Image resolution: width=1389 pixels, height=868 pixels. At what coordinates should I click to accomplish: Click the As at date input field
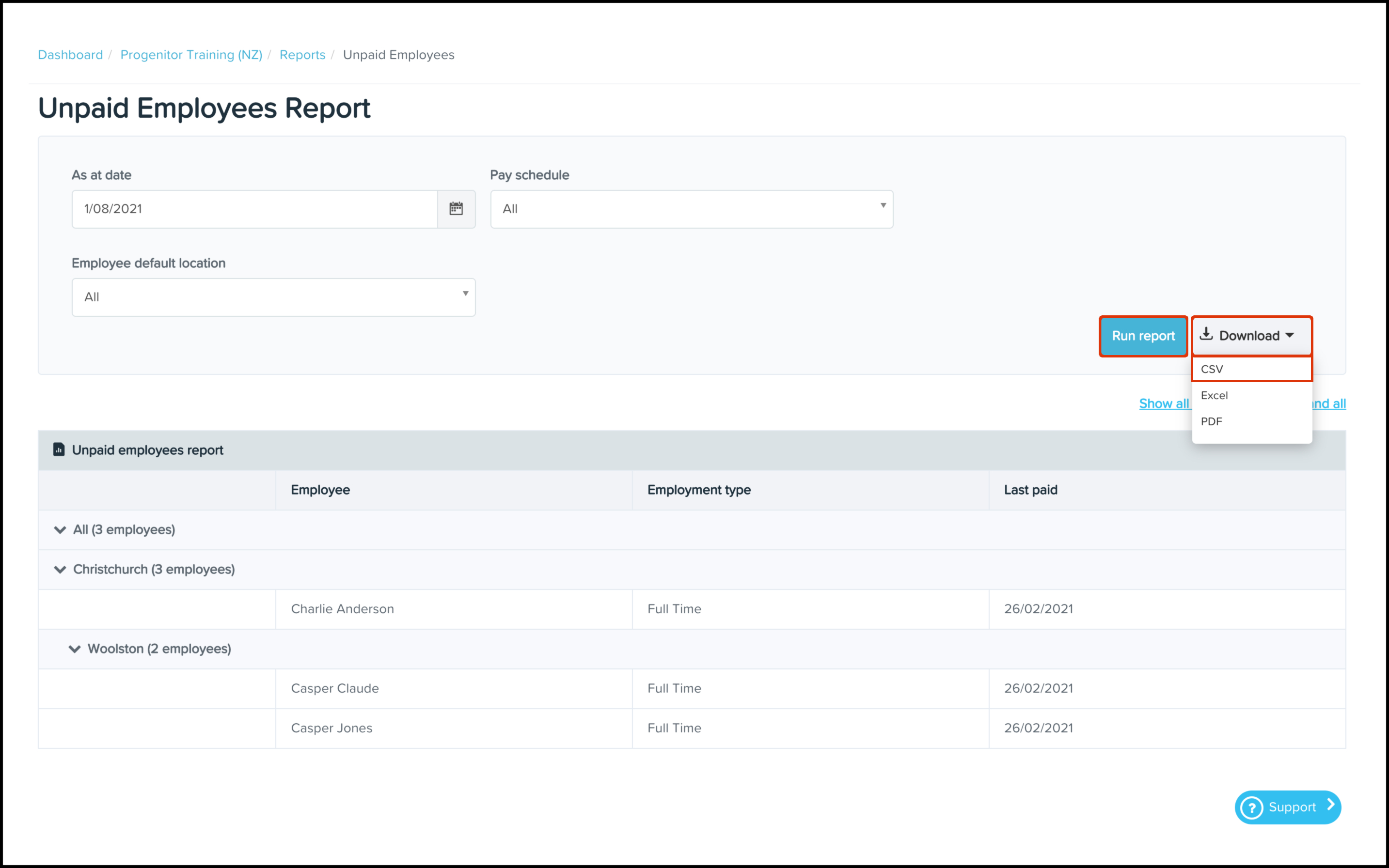[x=254, y=209]
